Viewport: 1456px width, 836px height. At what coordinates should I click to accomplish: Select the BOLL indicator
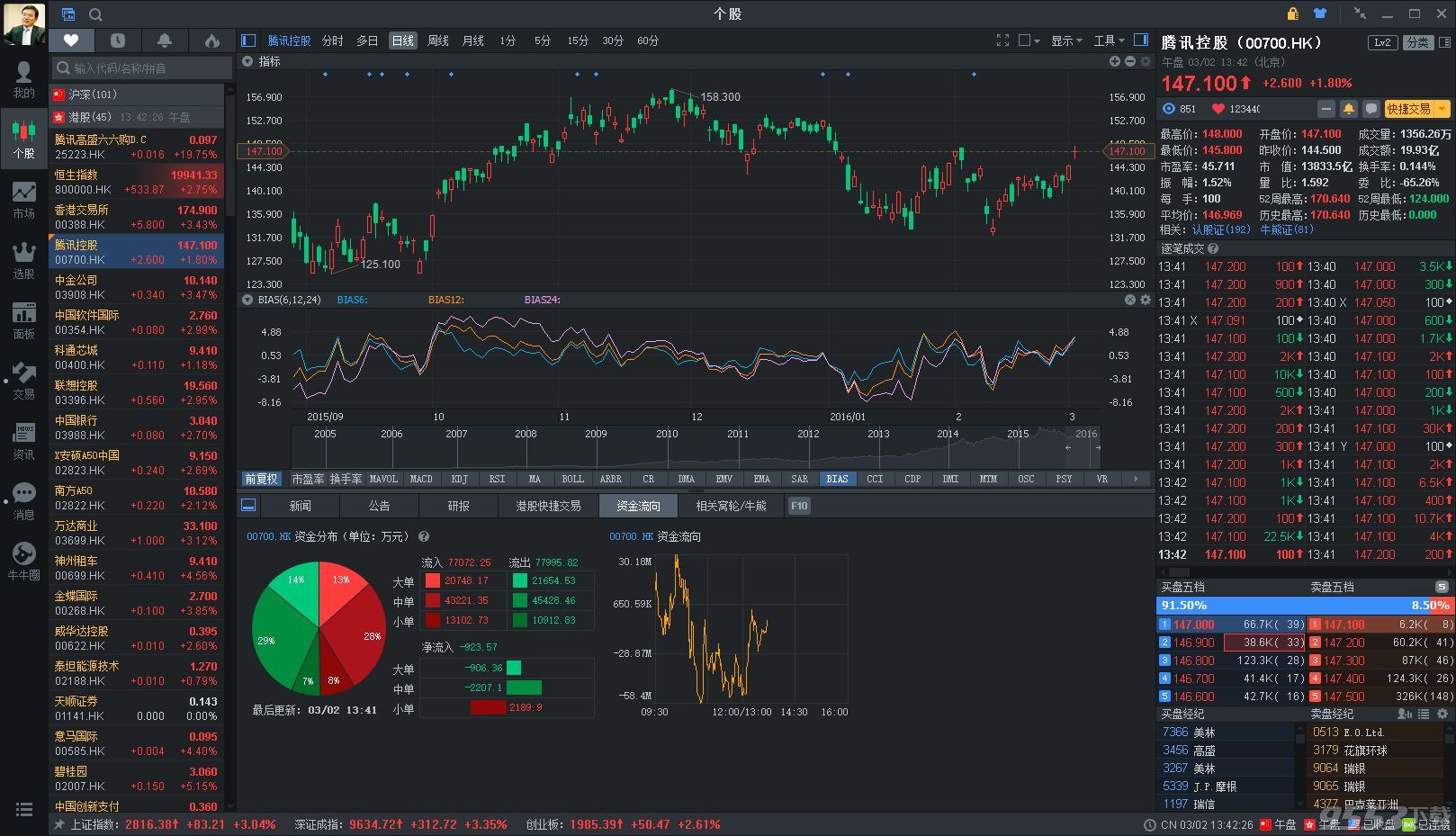pos(572,479)
